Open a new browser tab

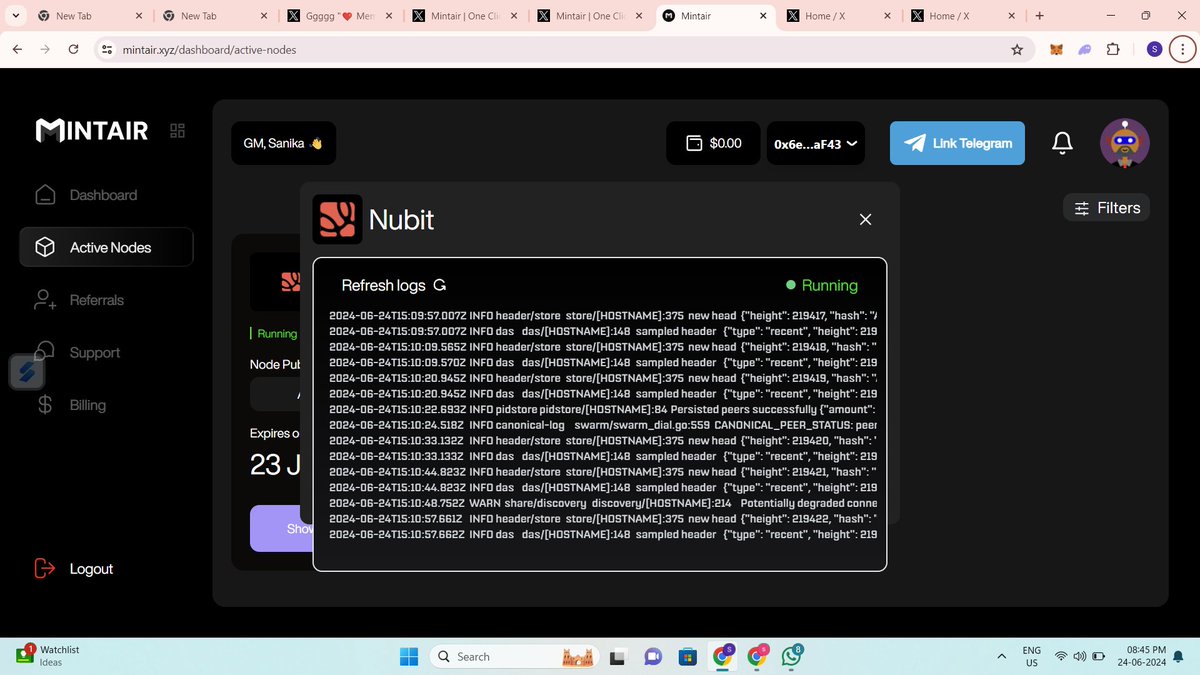tap(1040, 16)
